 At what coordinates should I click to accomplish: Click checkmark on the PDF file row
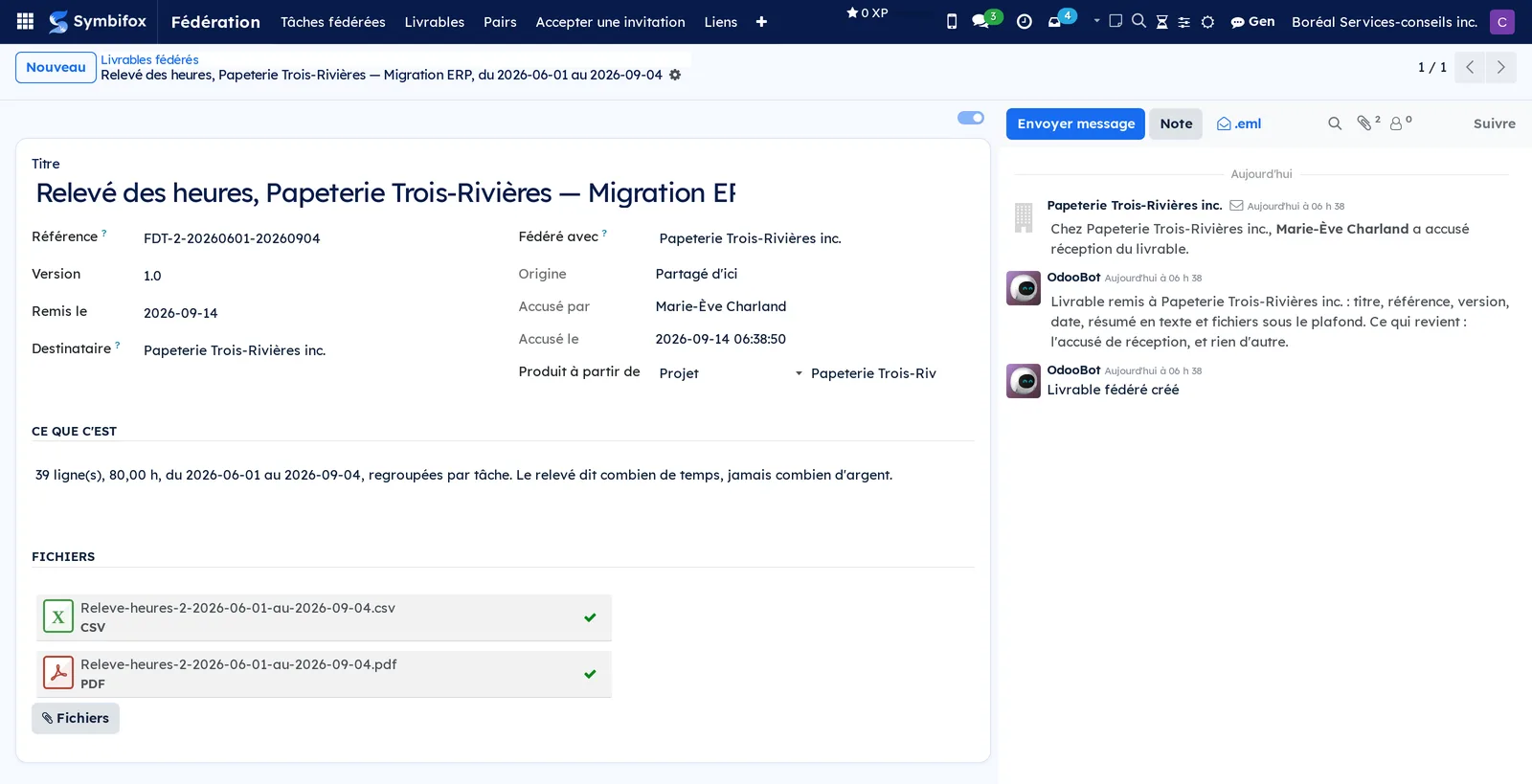pos(590,674)
